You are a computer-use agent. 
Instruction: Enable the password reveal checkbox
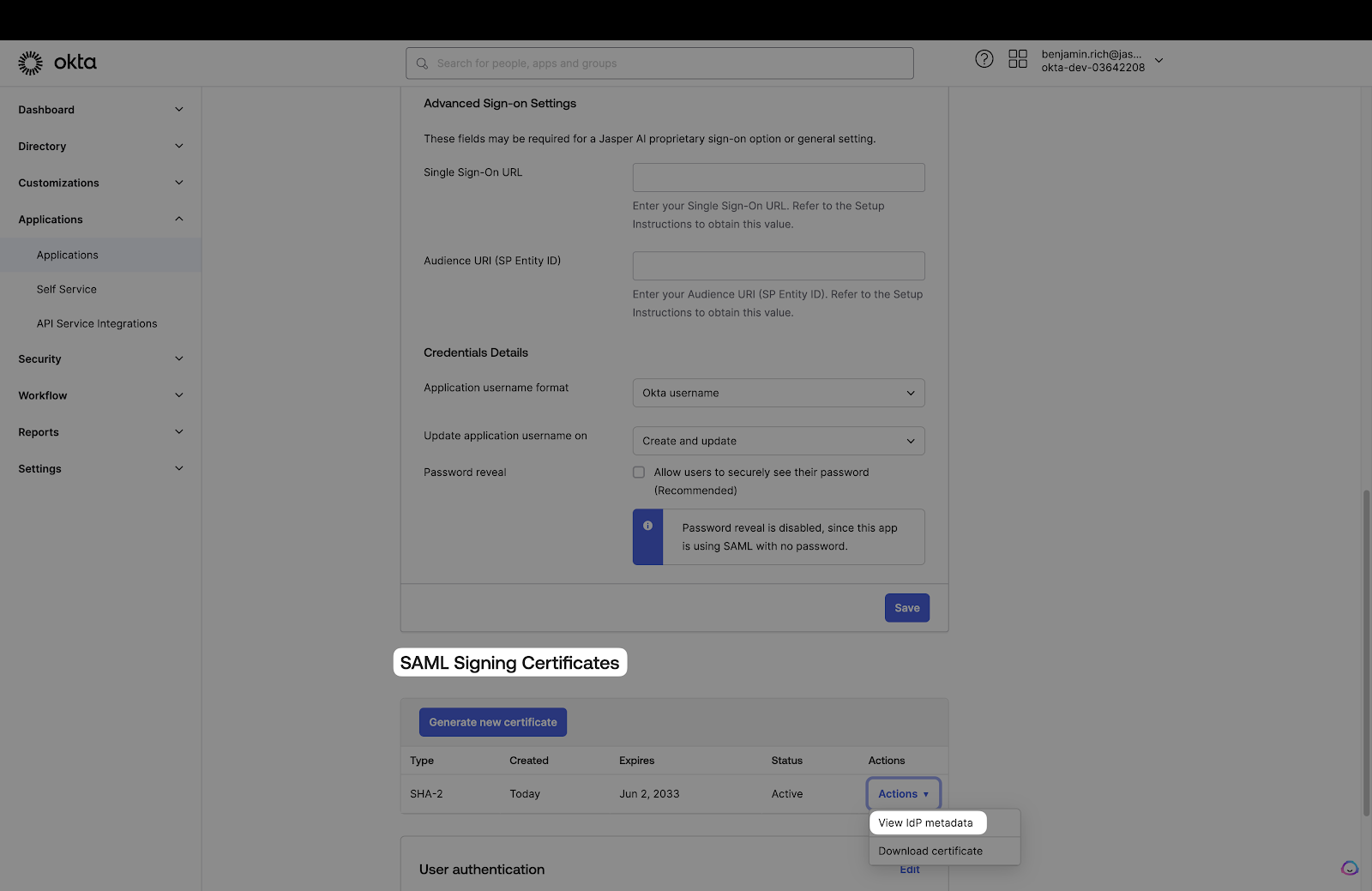(639, 473)
